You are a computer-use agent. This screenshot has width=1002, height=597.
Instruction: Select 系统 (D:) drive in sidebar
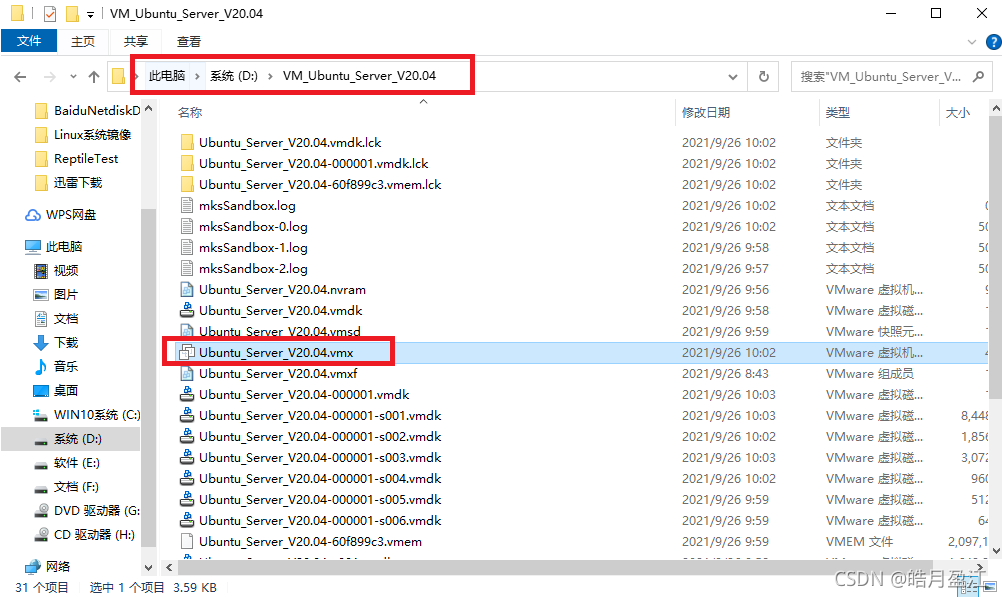[68, 439]
